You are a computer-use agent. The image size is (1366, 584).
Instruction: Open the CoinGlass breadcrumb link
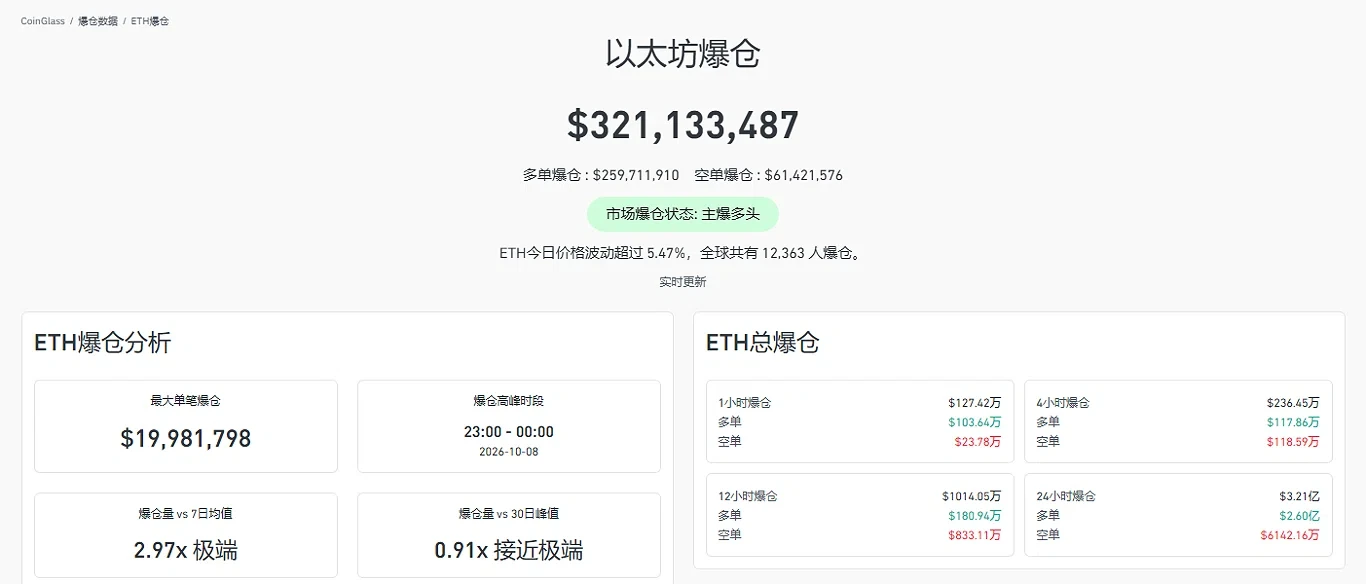[x=43, y=21]
